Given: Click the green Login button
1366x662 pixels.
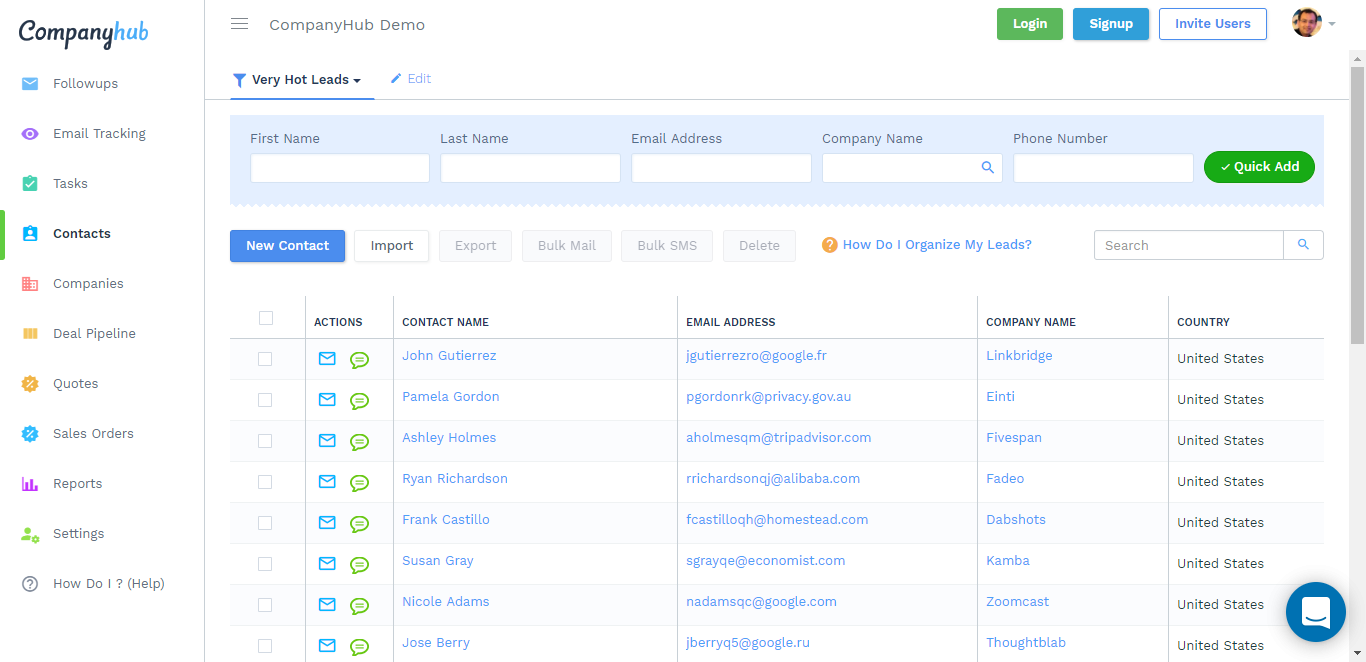Looking at the screenshot, I should 1030,24.
